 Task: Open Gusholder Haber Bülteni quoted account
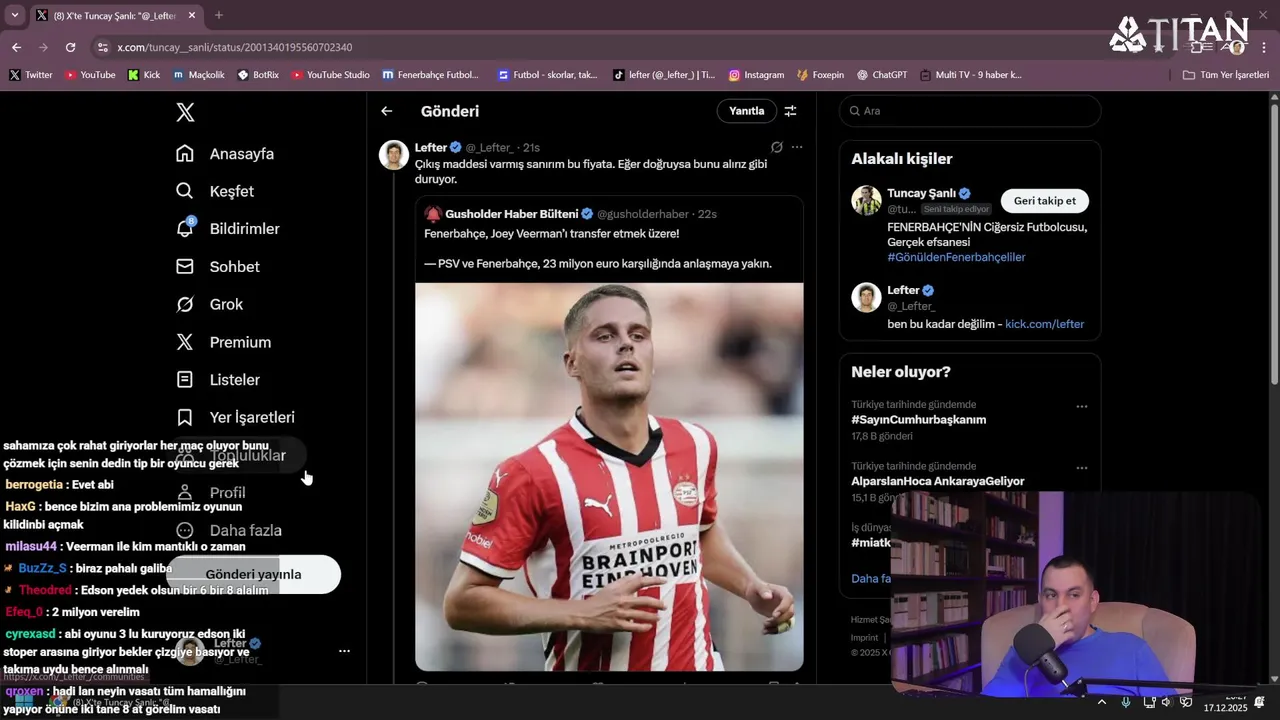coord(510,214)
